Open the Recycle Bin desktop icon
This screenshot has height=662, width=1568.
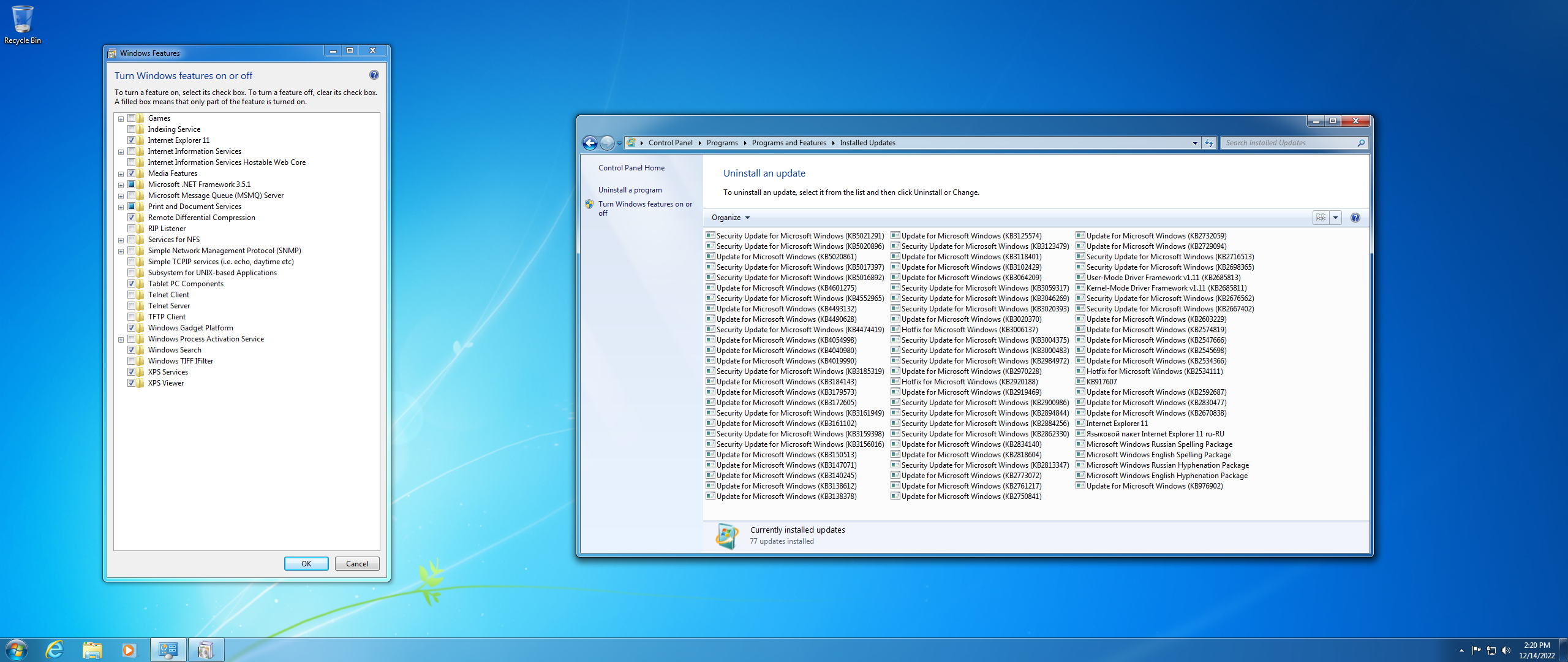pyautogui.click(x=23, y=25)
